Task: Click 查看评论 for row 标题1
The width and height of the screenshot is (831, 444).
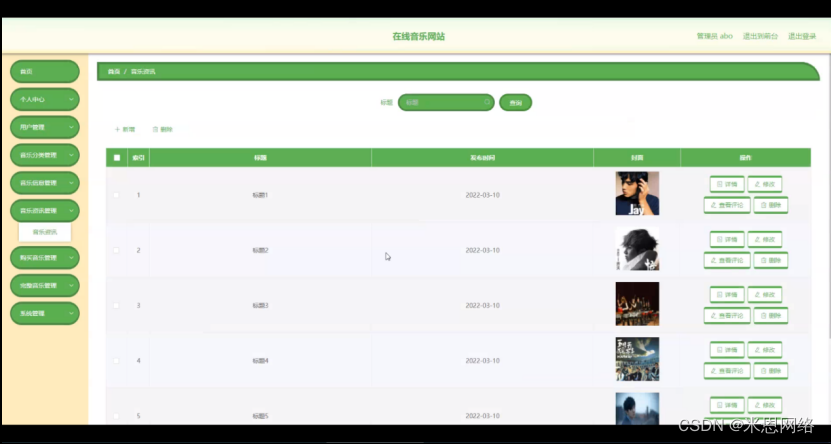Action: [x=727, y=205]
